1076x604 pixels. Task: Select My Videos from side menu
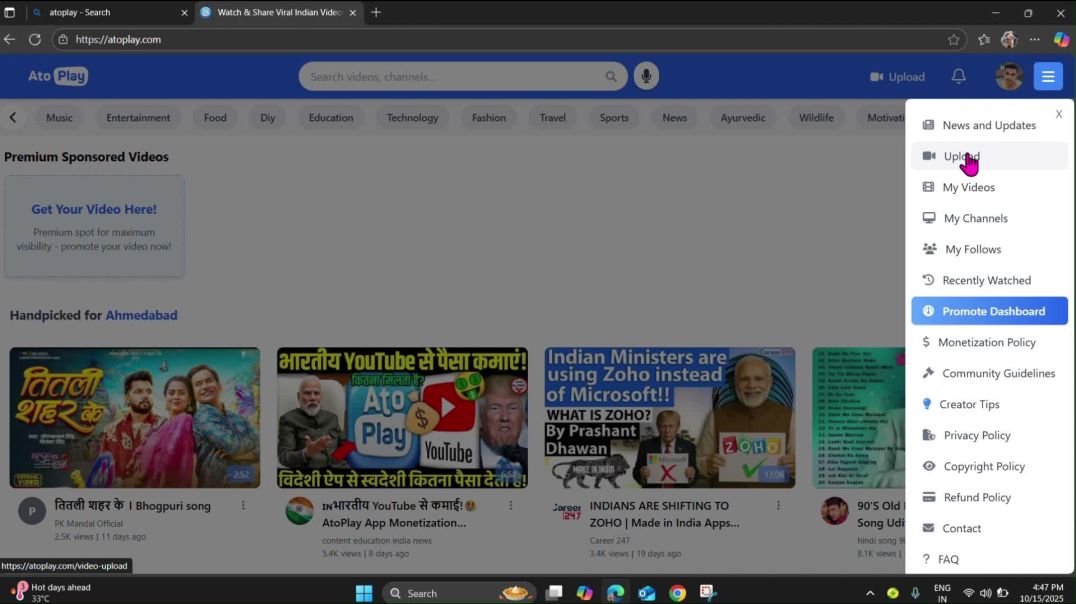[x=968, y=187]
